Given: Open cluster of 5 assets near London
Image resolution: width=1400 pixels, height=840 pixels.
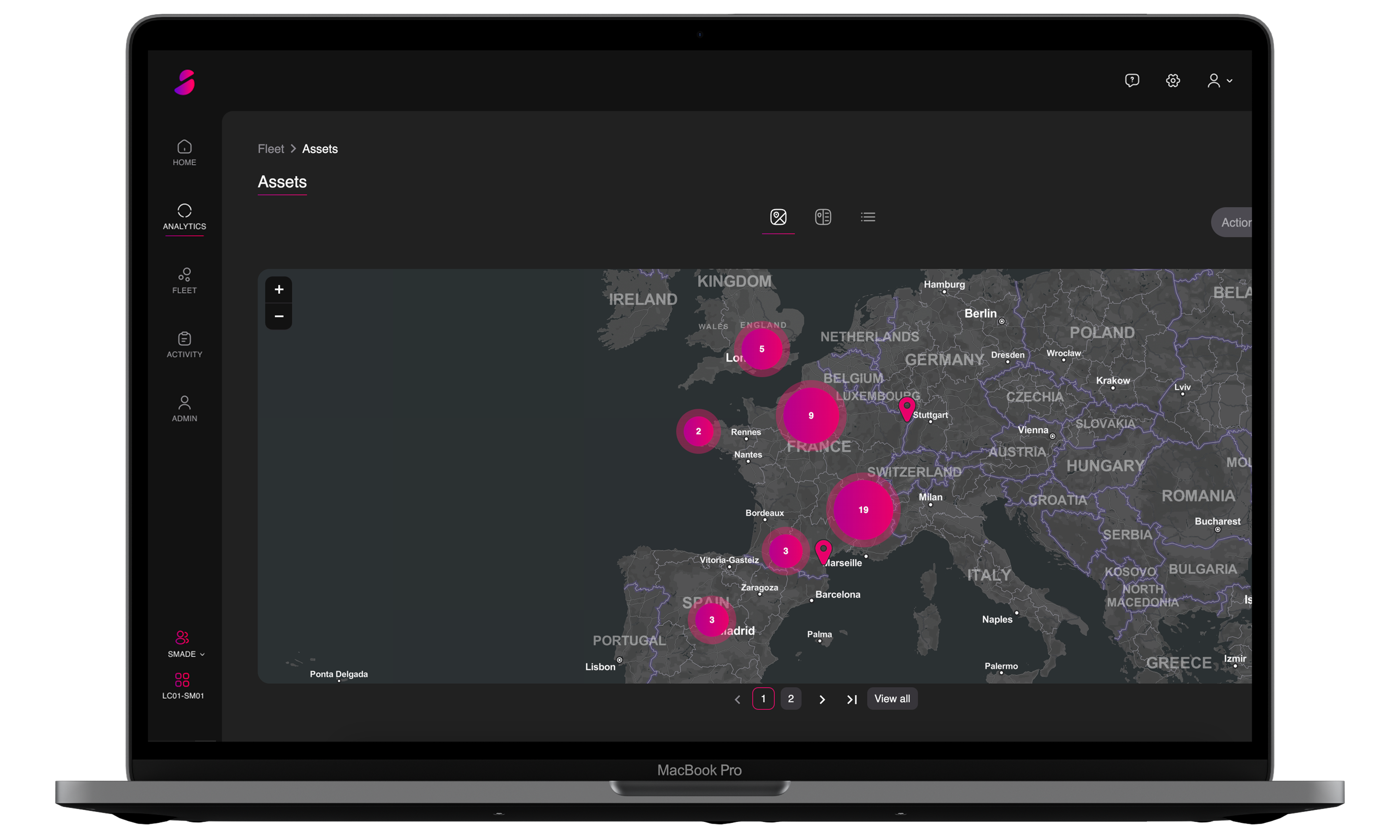Looking at the screenshot, I should 761,349.
